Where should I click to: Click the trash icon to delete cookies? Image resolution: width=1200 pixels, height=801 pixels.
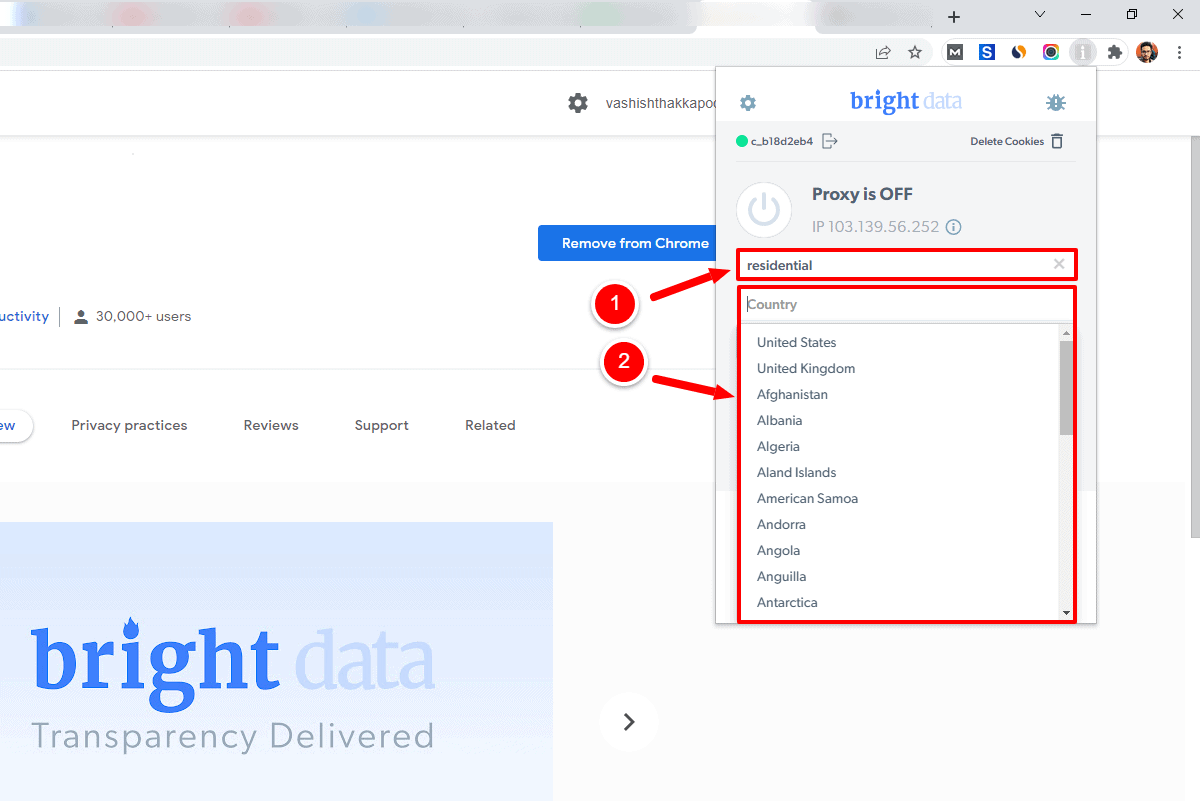click(x=1057, y=141)
